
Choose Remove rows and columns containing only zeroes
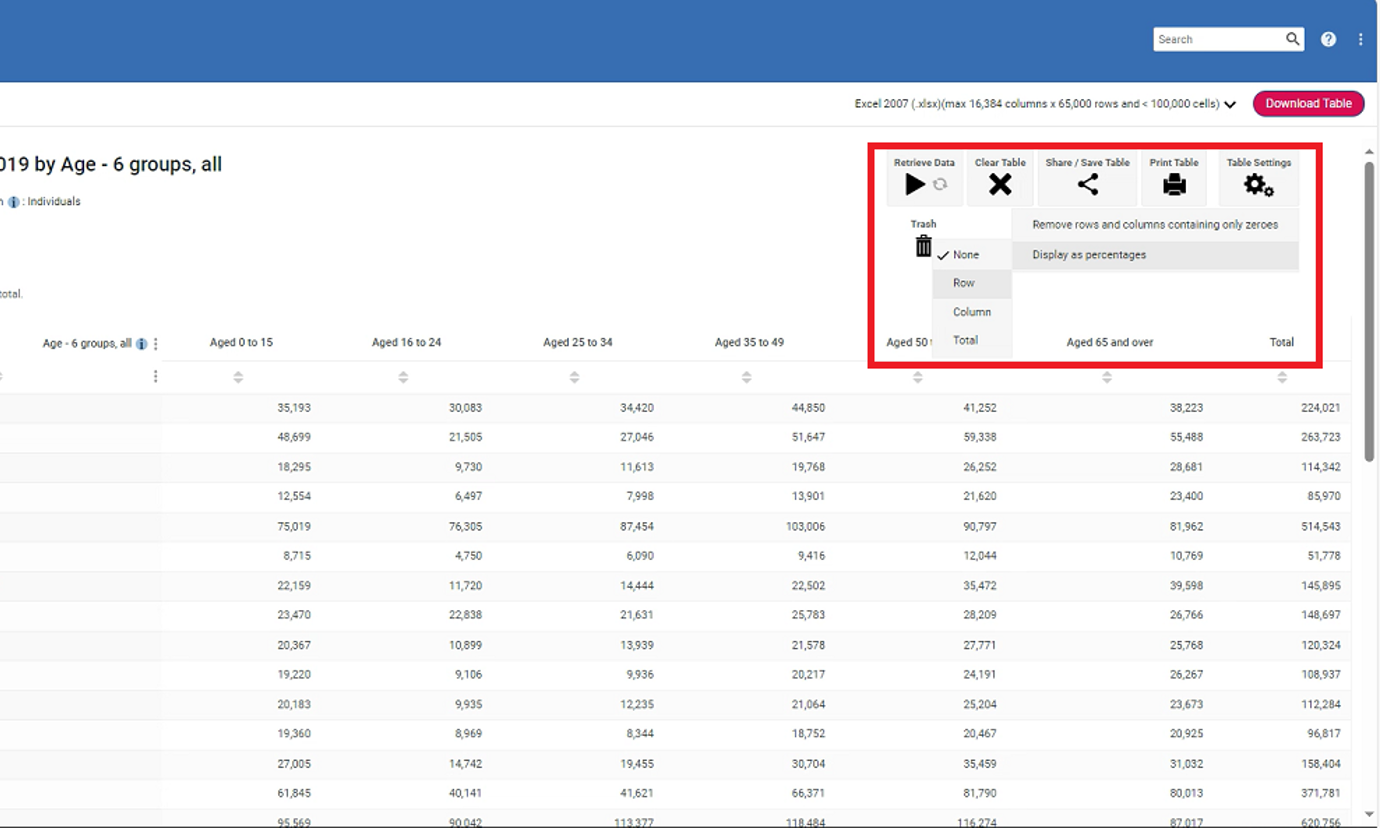pyautogui.click(x=1155, y=225)
